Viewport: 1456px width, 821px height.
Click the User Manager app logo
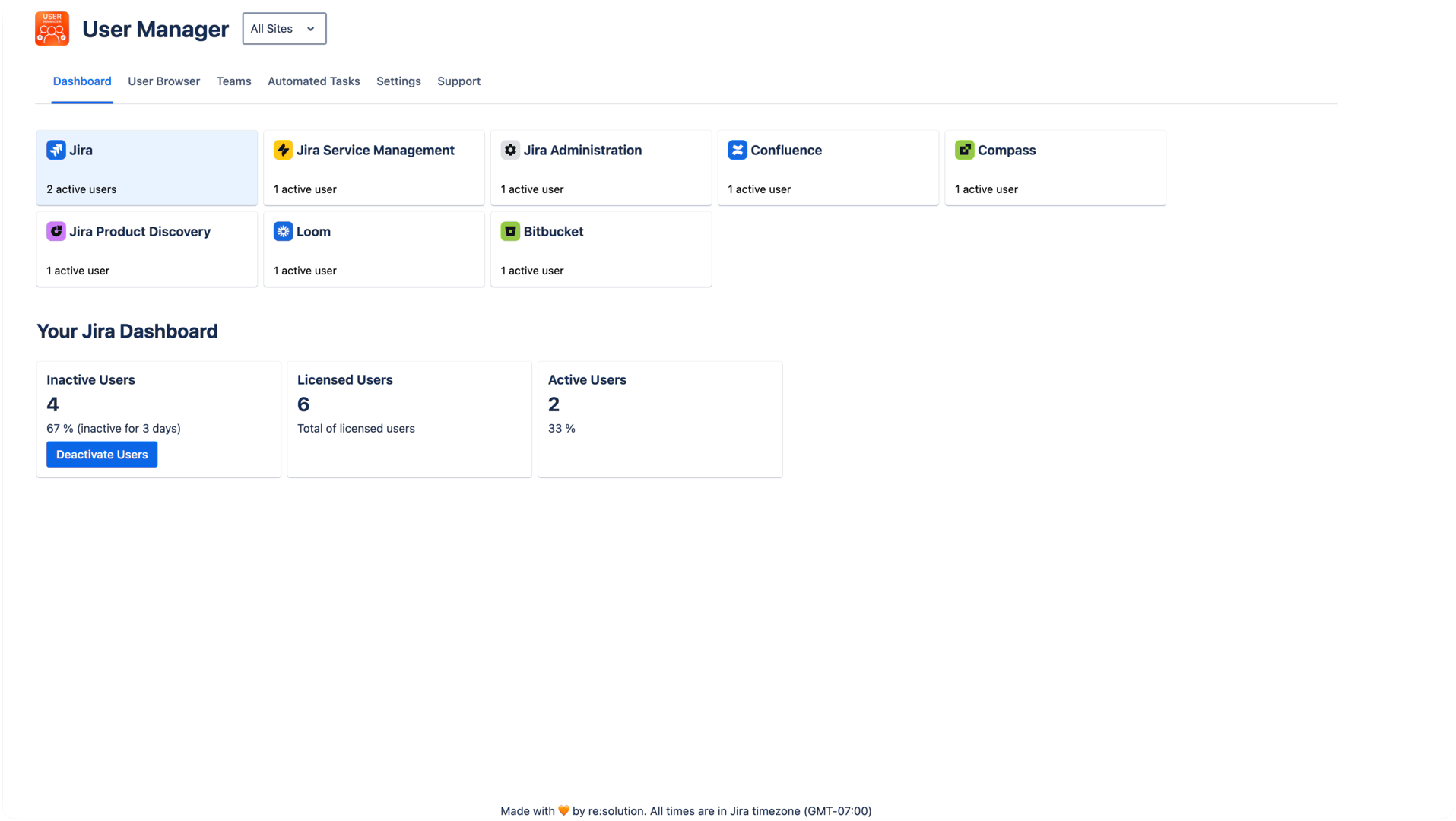point(51,28)
